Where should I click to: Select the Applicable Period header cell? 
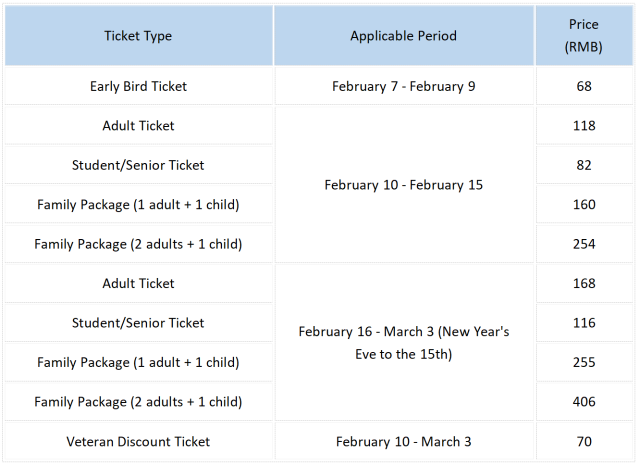click(x=403, y=36)
